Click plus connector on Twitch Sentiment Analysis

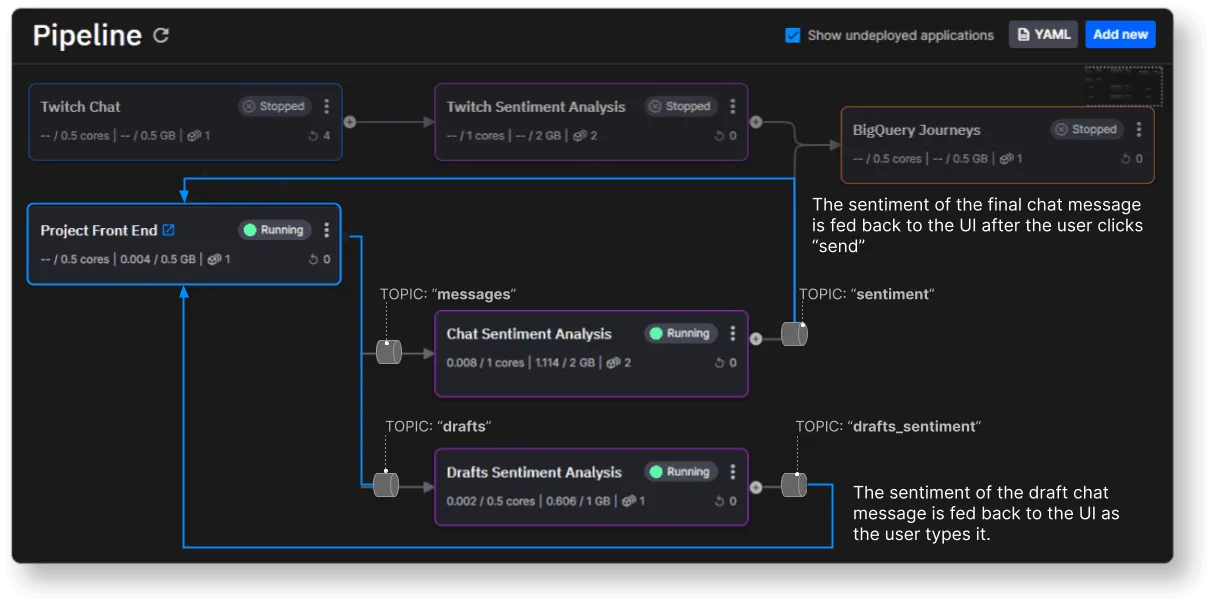(x=755, y=122)
